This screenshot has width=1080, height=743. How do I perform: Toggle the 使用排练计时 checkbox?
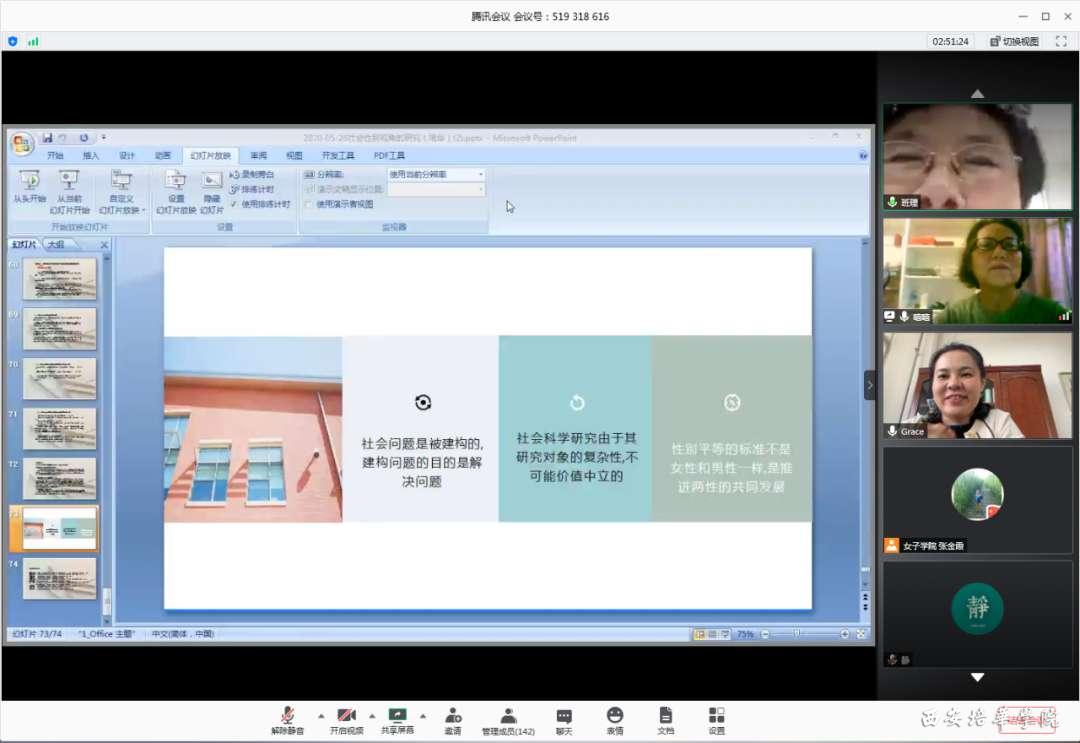(234, 204)
